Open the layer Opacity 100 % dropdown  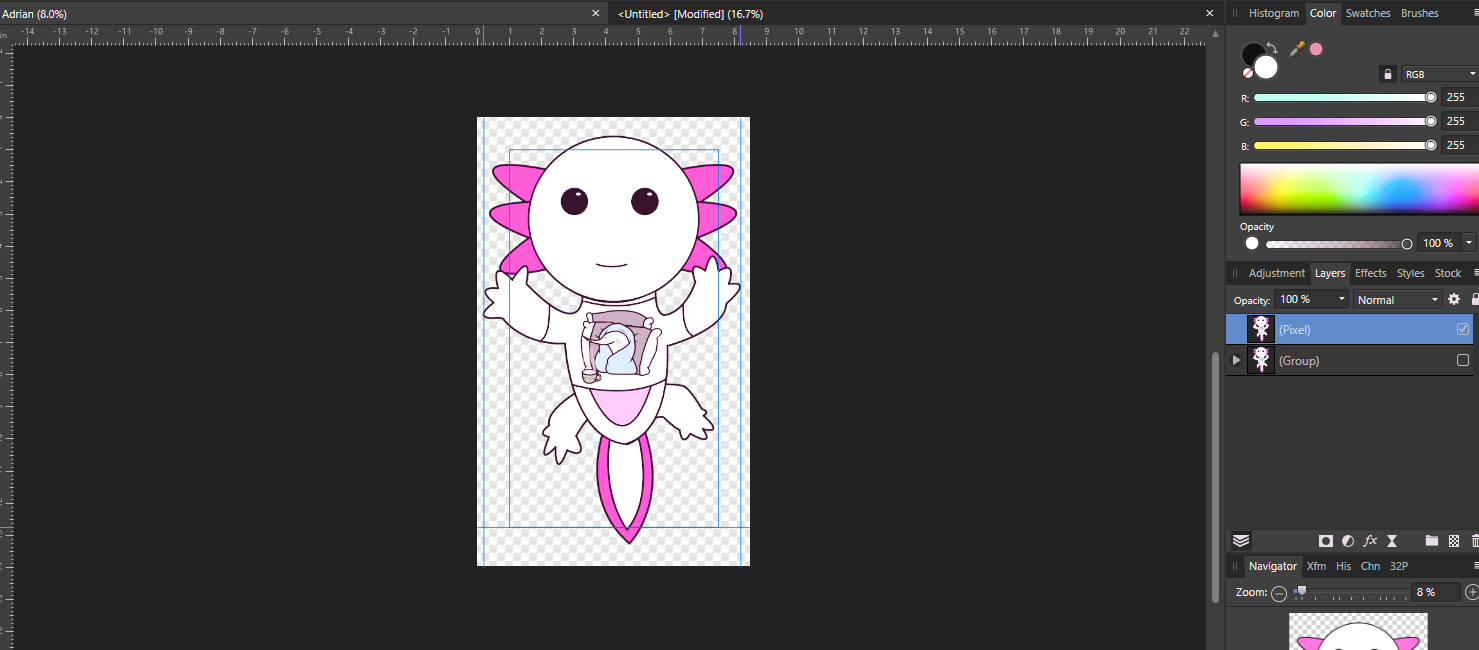point(1312,299)
